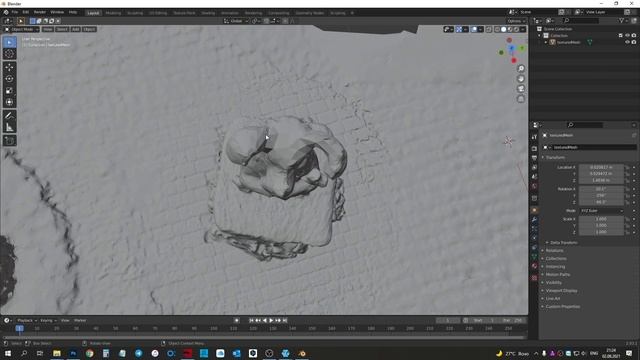
Task: Activate the Cursor tool
Action: click(9, 54)
